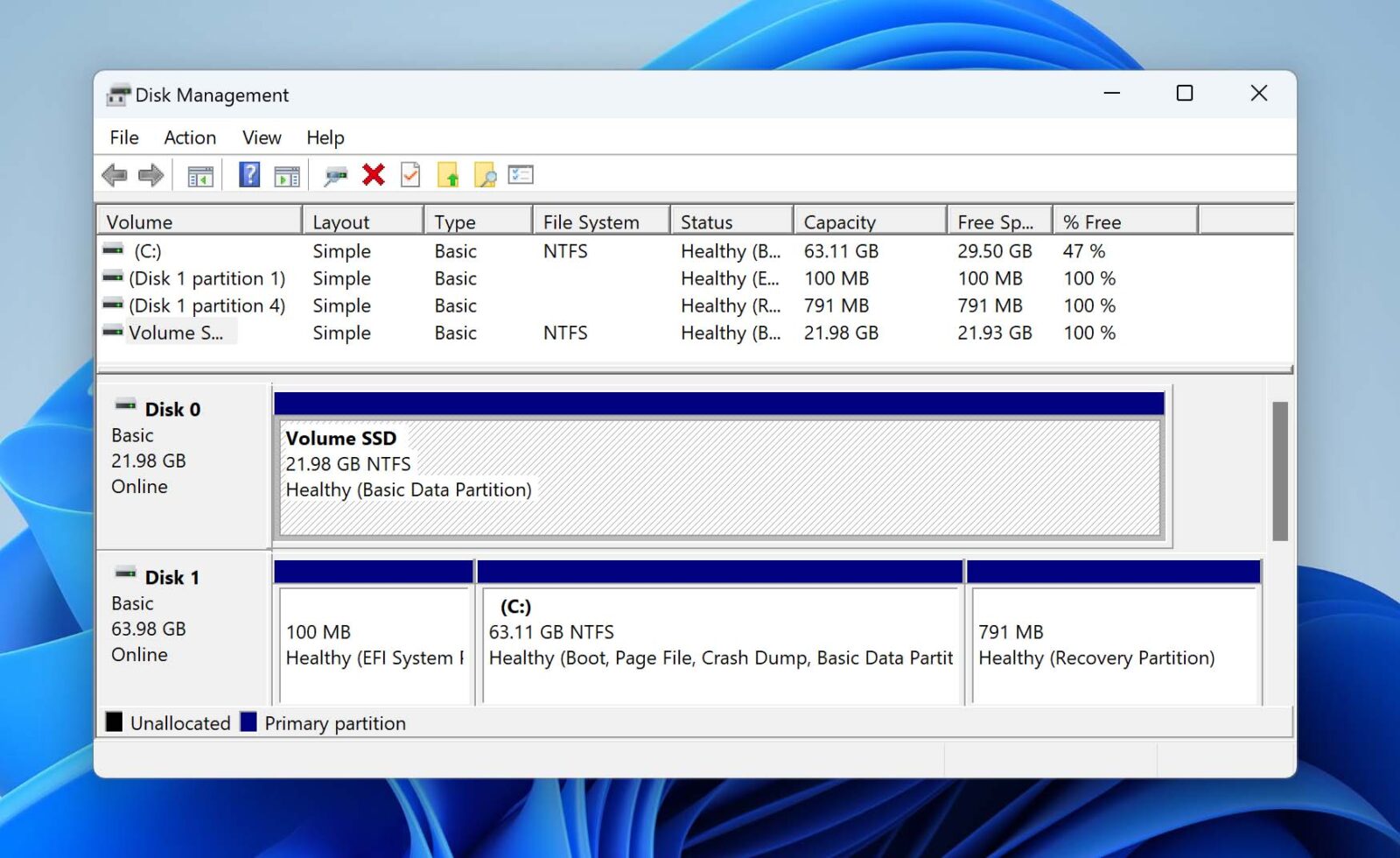Image resolution: width=1400 pixels, height=858 pixels.
Task: Toggle the Show/Hide Console Tree icon
Action: [199, 175]
